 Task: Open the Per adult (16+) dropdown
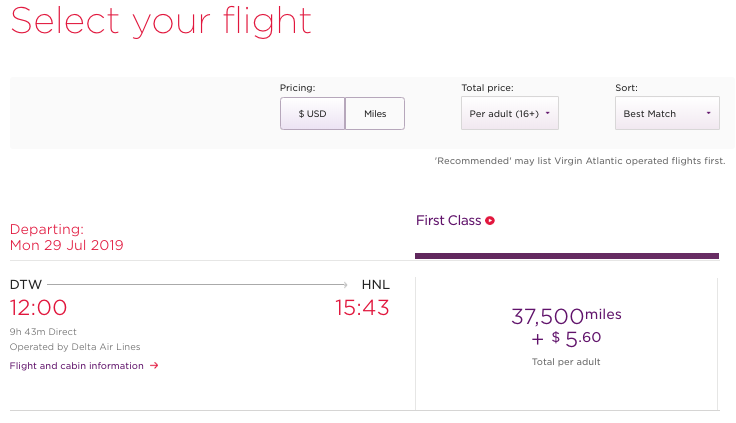coord(510,113)
